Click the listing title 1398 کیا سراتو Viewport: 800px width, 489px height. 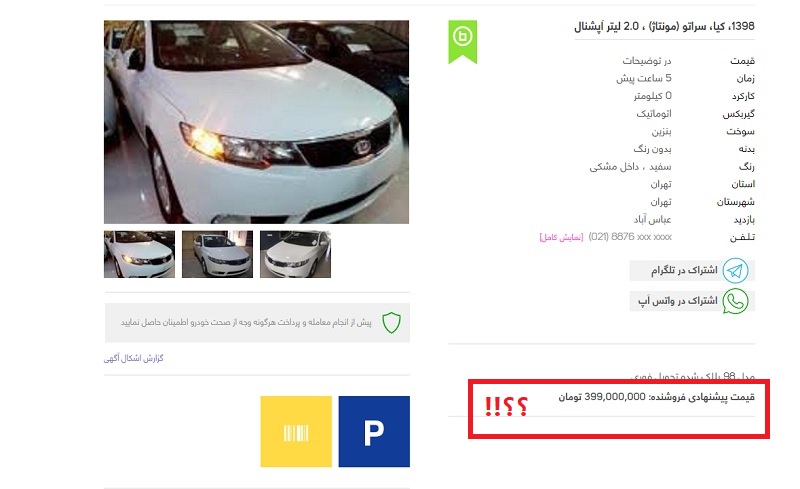tap(664, 27)
